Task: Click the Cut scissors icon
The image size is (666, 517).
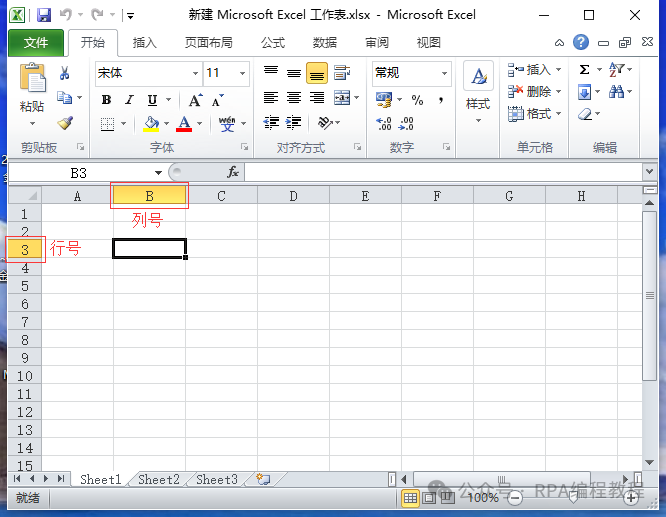Action: click(x=65, y=73)
